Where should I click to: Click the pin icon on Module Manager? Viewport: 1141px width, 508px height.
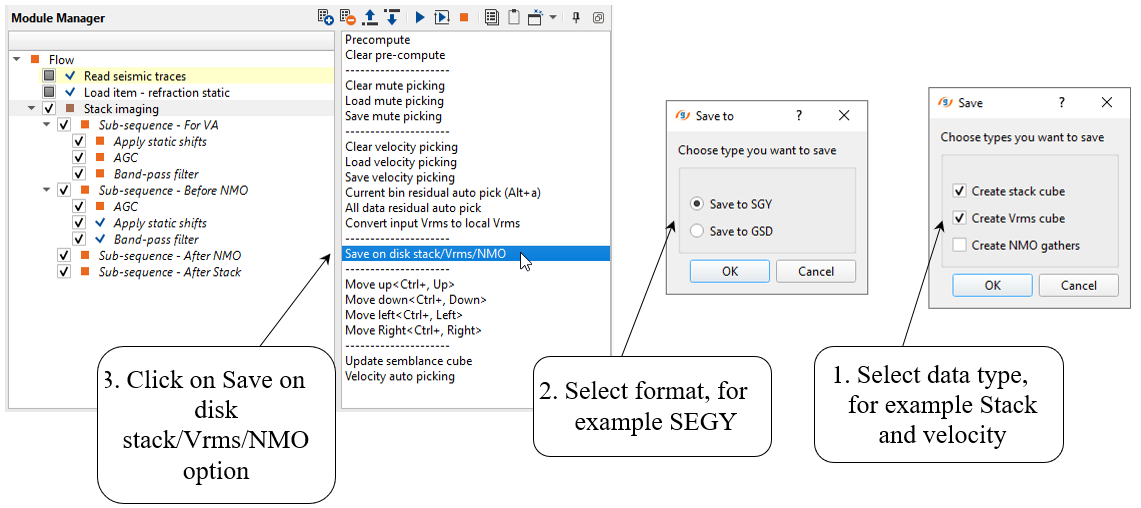click(576, 17)
